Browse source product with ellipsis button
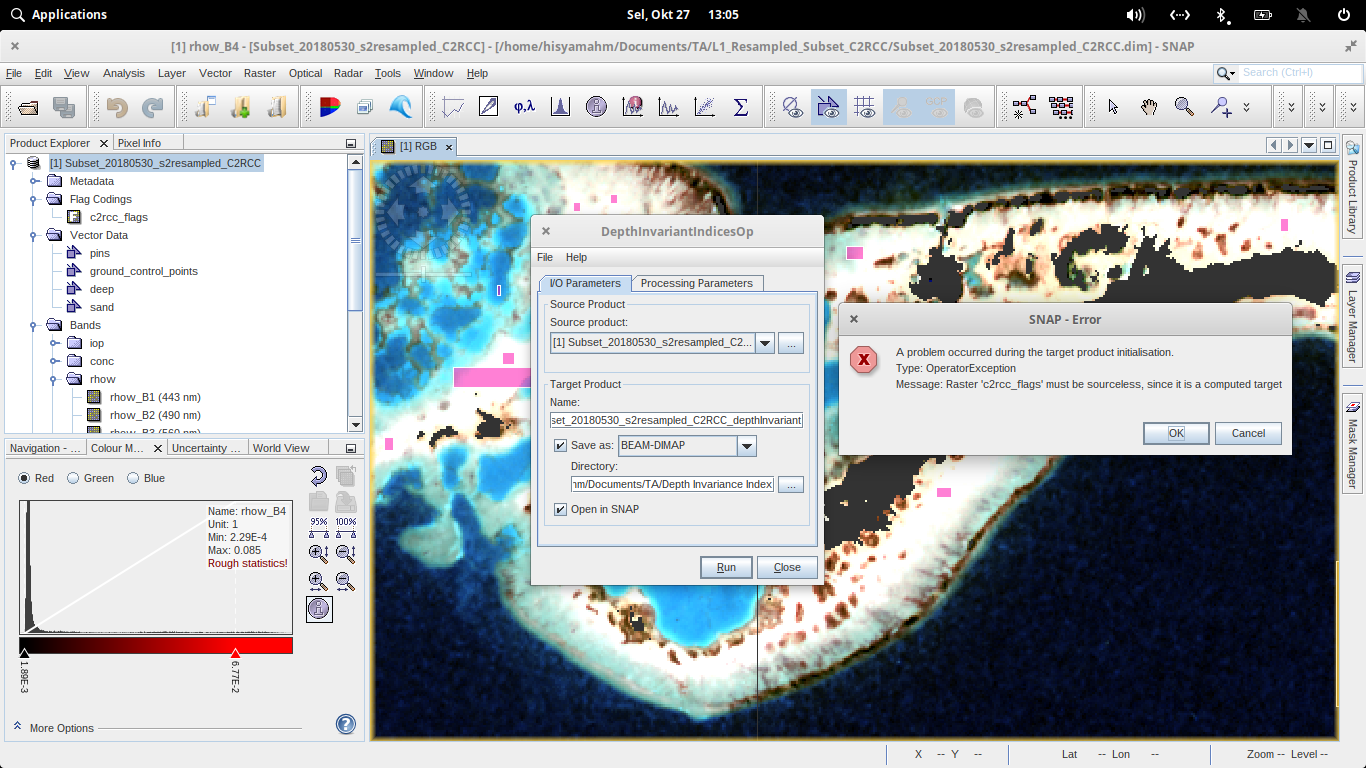This screenshot has height=768, width=1366. 791,343
